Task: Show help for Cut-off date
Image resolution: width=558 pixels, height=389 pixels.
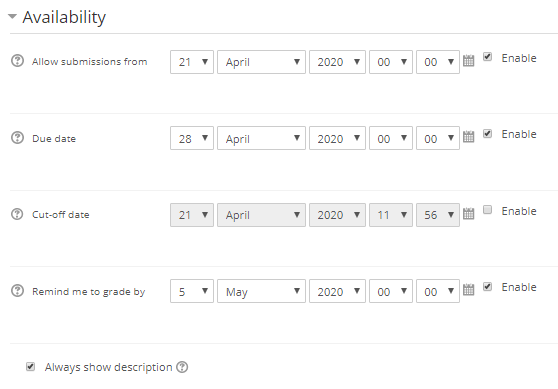Action: (x=17, y=214)
